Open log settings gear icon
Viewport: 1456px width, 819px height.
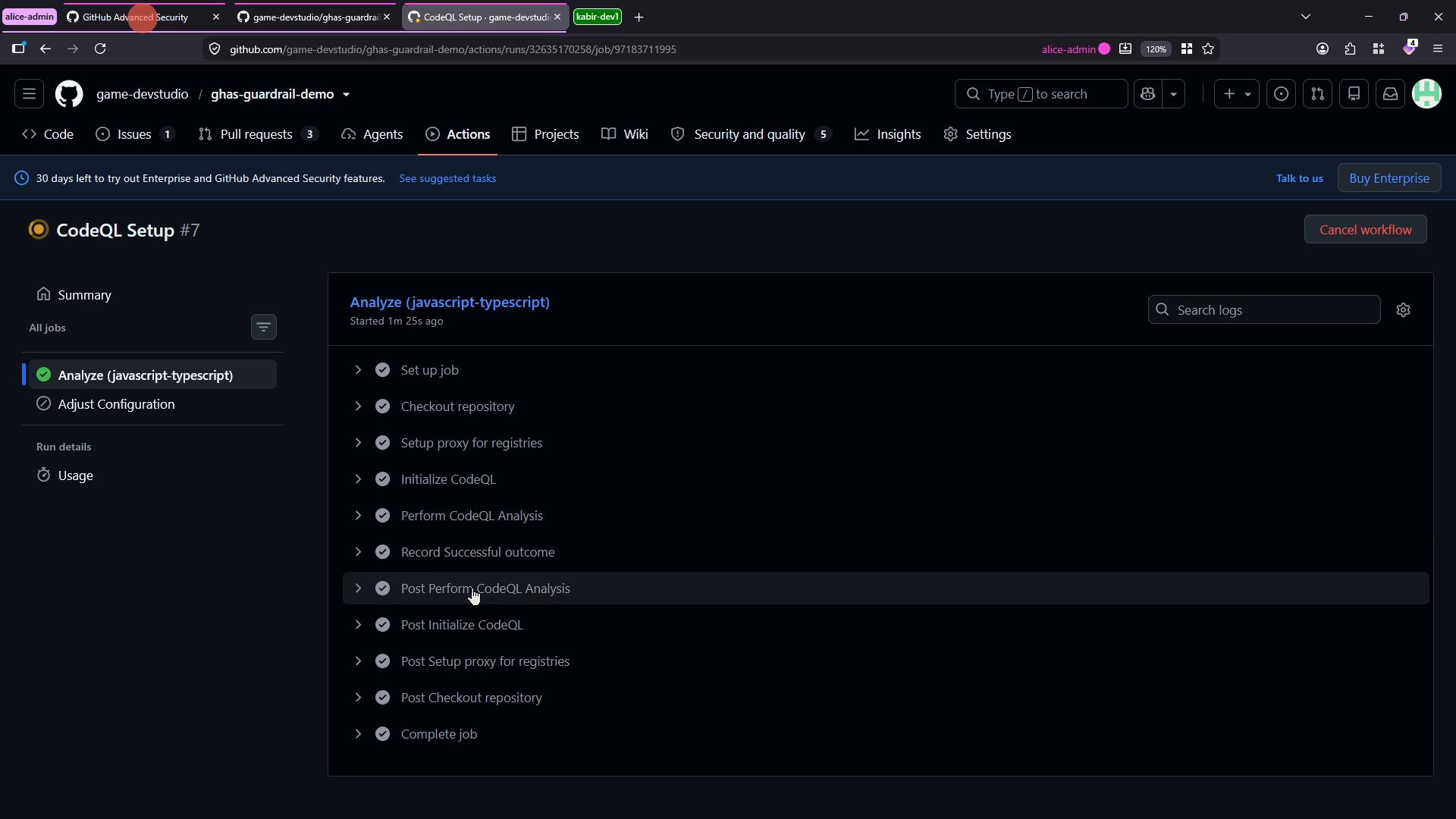click(1403, 310)
